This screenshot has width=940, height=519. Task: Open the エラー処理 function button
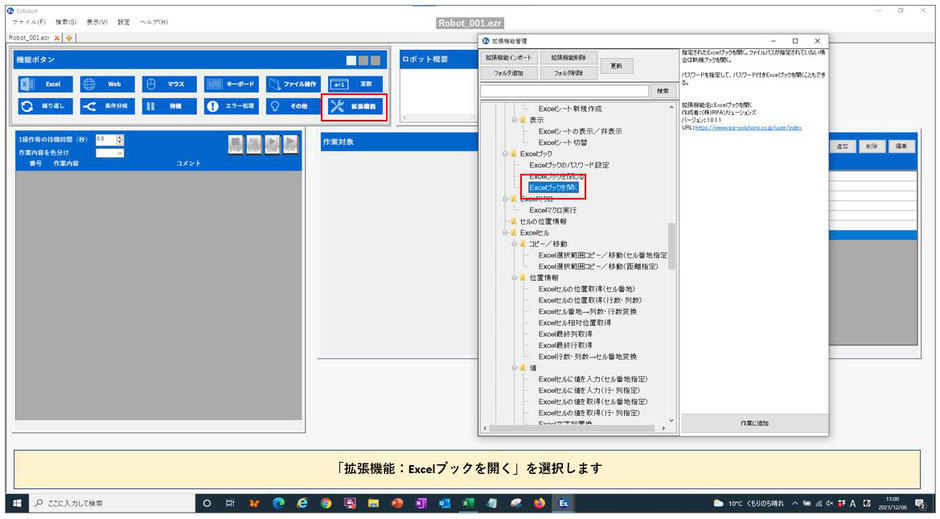pyautogui.click(x=231, y=106)
